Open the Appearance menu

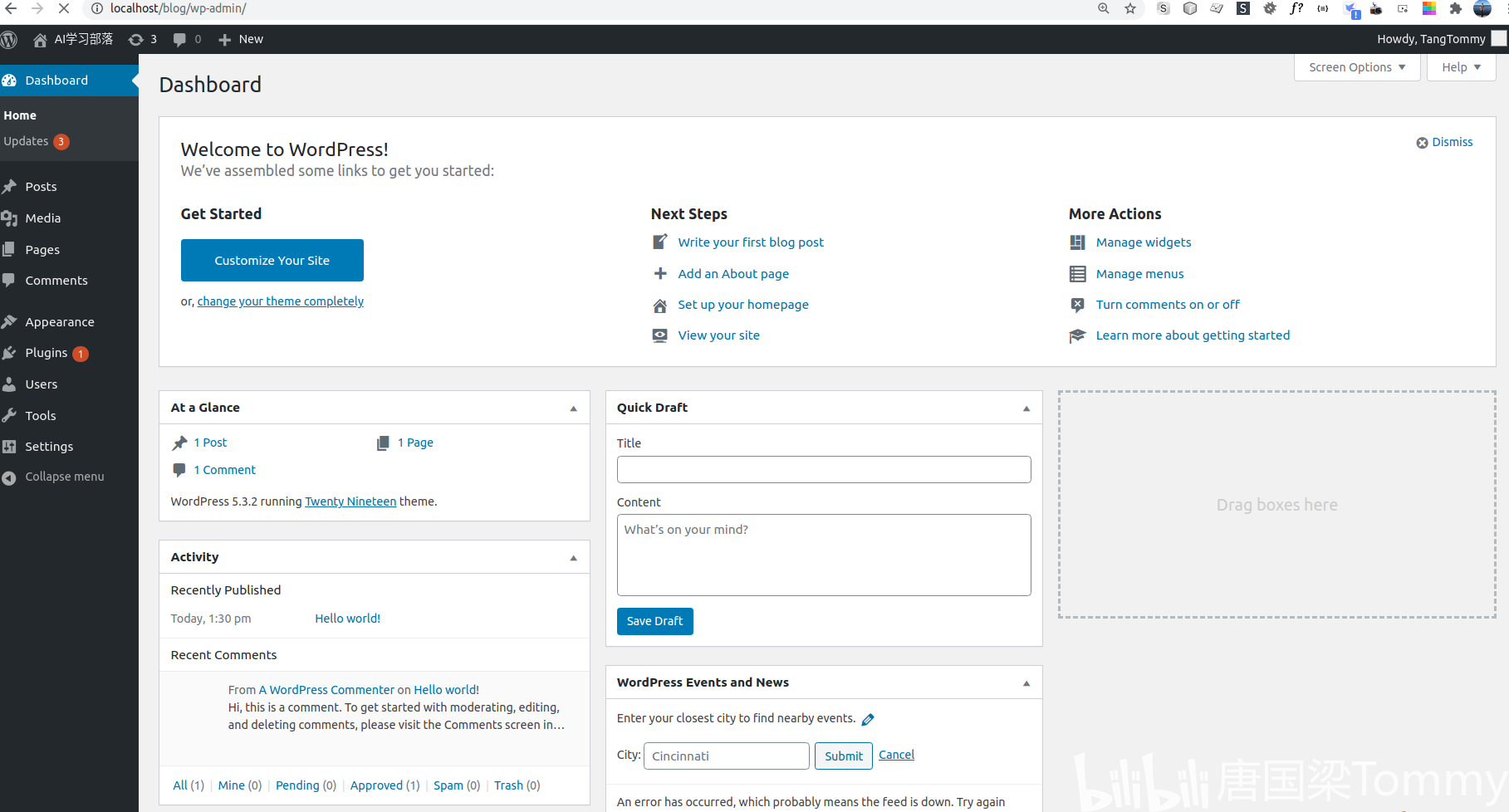(60, 322)
